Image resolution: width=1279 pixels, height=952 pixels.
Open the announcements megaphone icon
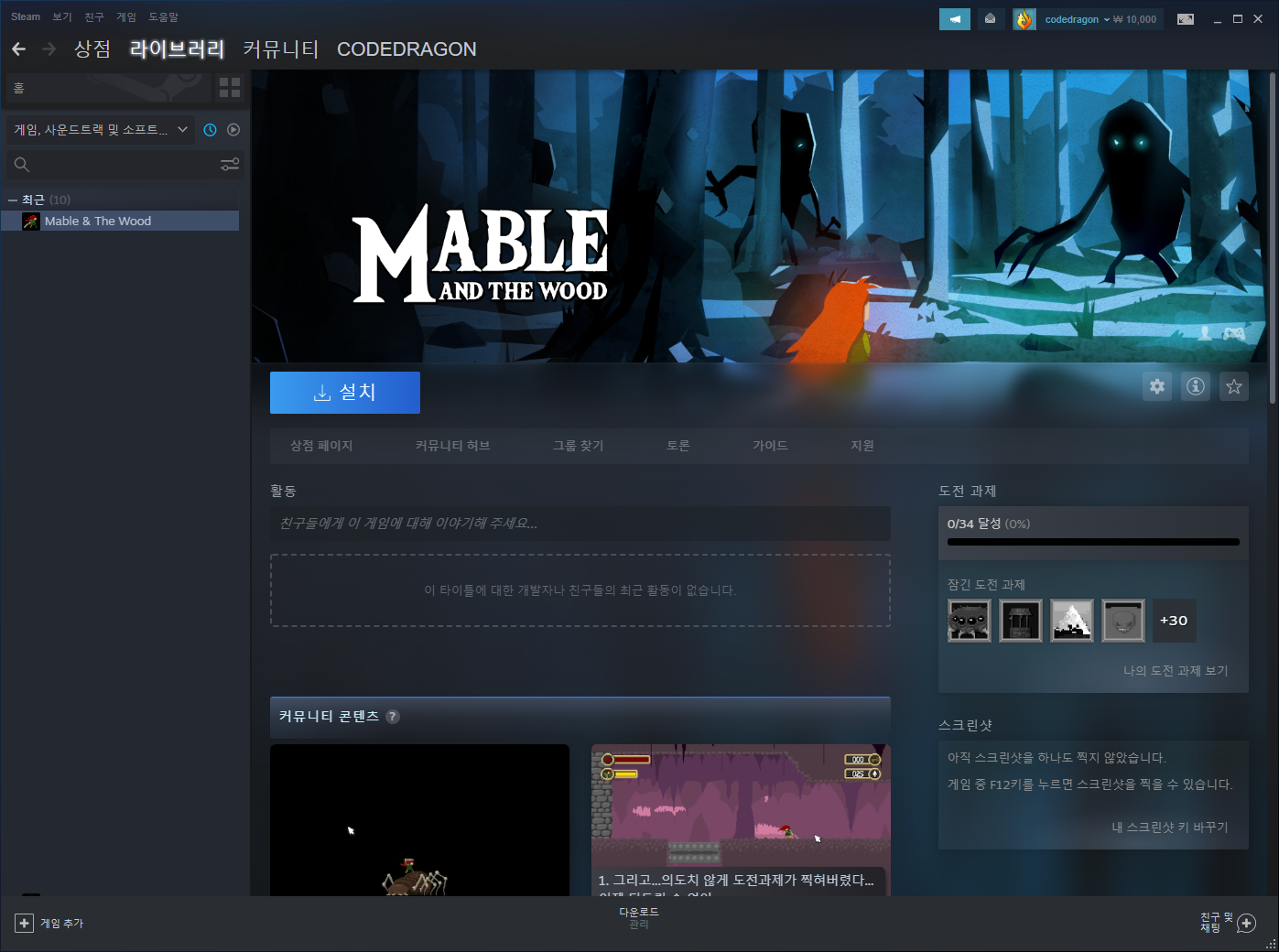(x=955, y=19)
